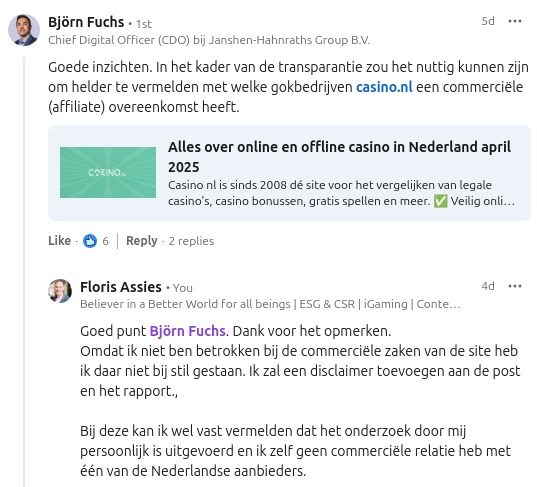The height and width of the screenshot is (487, 537).
Task: Click the 5d timestamp on the comment
Action: 488,21
